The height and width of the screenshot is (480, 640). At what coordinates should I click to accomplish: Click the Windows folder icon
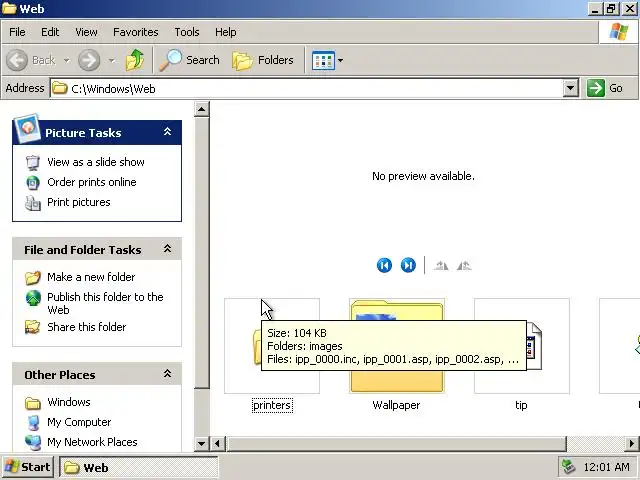[x=33, y=403]
